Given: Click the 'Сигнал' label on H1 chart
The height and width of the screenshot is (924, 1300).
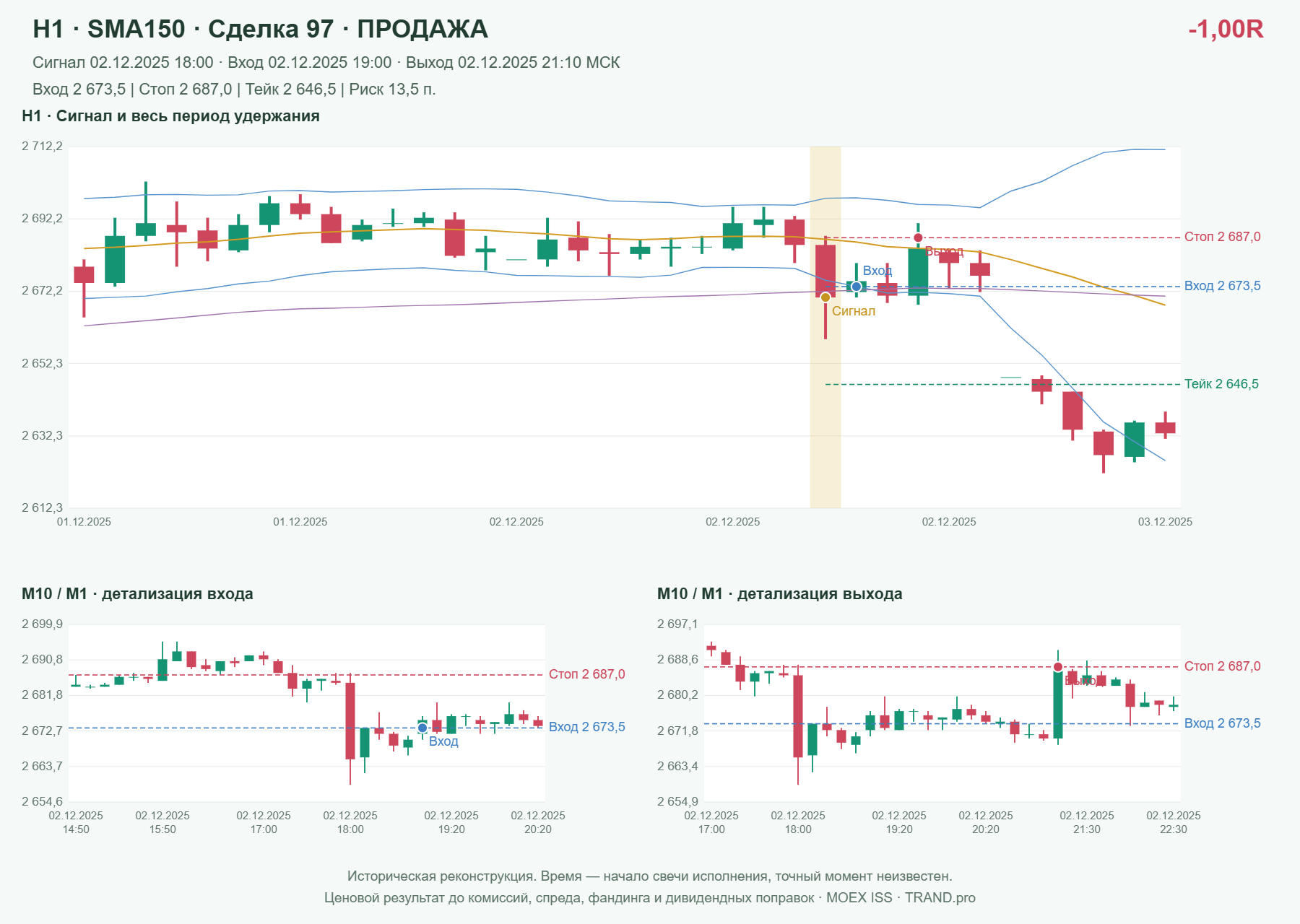Looking at the screenshot, I should pos(853,311).
